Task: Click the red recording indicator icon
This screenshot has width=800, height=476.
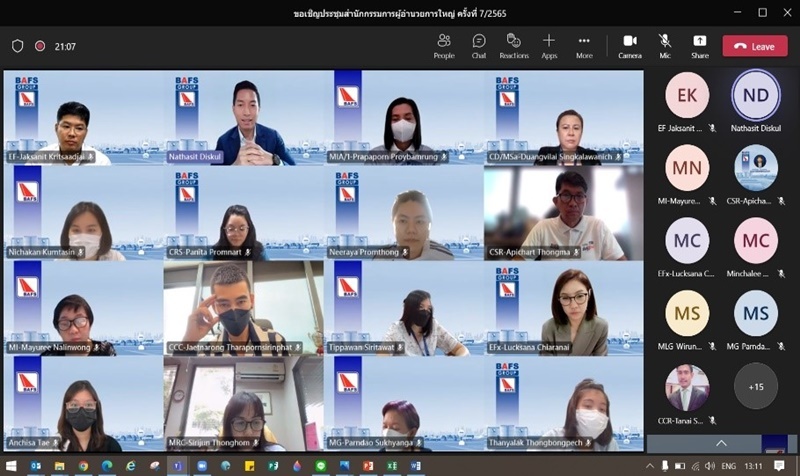Action: coord(40,46)
